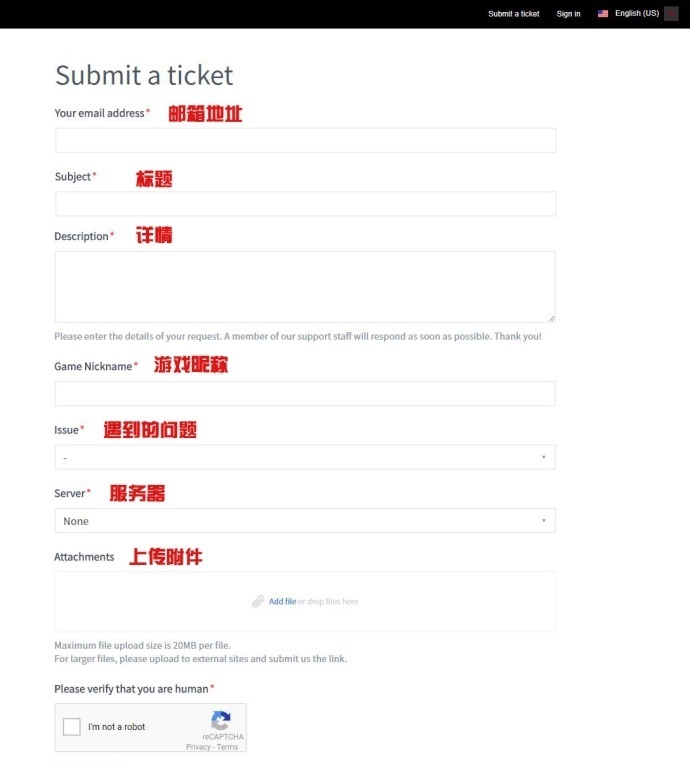This screenshot has width=690, height=766.
Task: Focus the Your email address field
Action: pyautogui.click(x=305, y=140)
